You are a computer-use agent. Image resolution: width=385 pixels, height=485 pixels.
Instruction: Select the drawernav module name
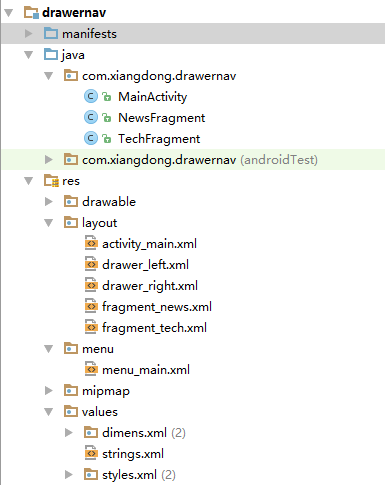[74, 13]
